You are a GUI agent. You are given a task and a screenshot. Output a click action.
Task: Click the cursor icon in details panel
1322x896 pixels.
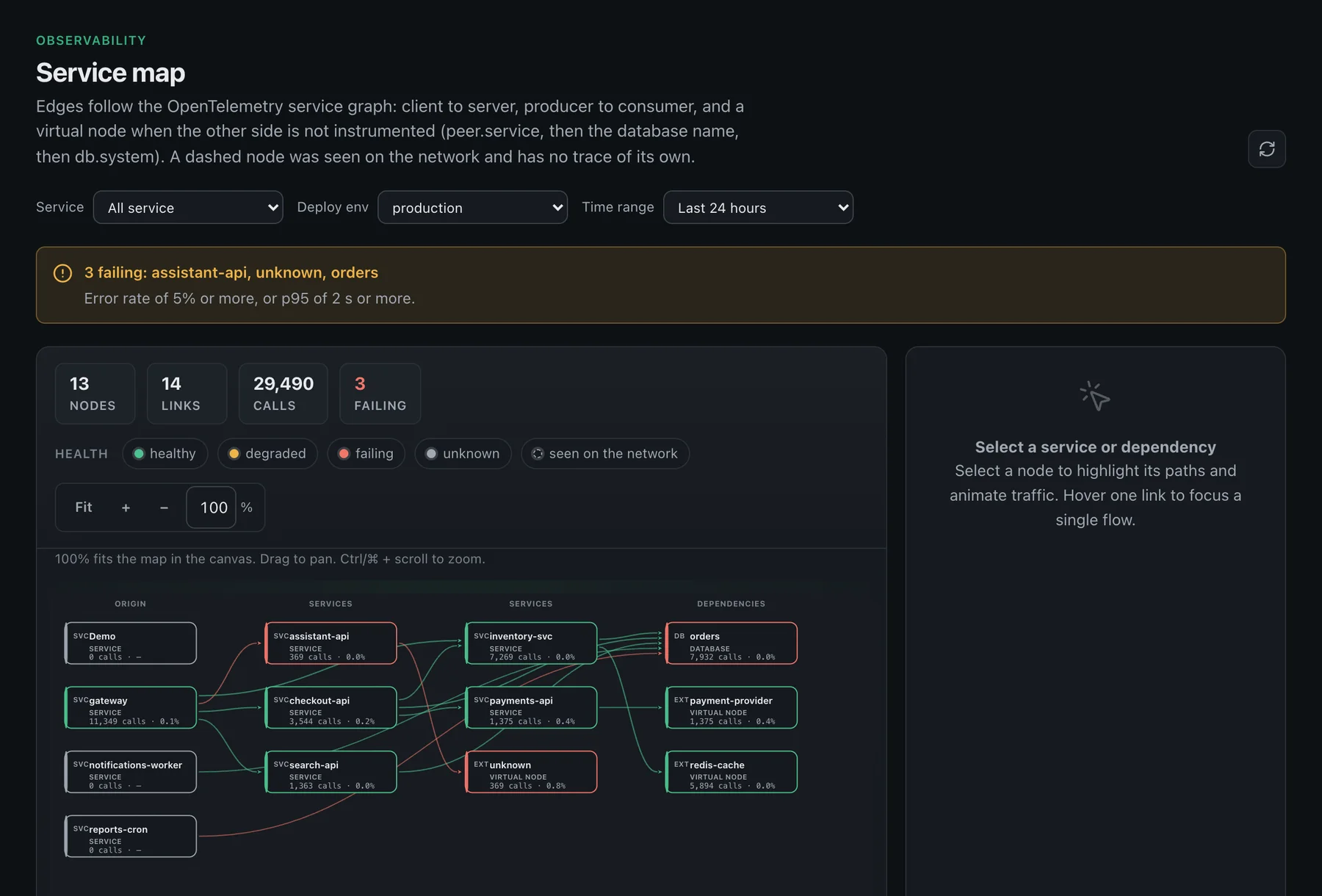tap(1095, 396)
